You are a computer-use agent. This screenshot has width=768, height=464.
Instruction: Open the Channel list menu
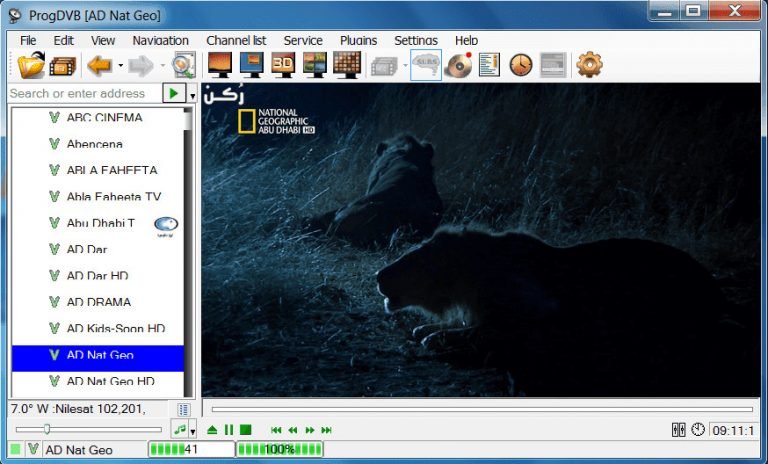pyautogui.click(x=236, y=40)
